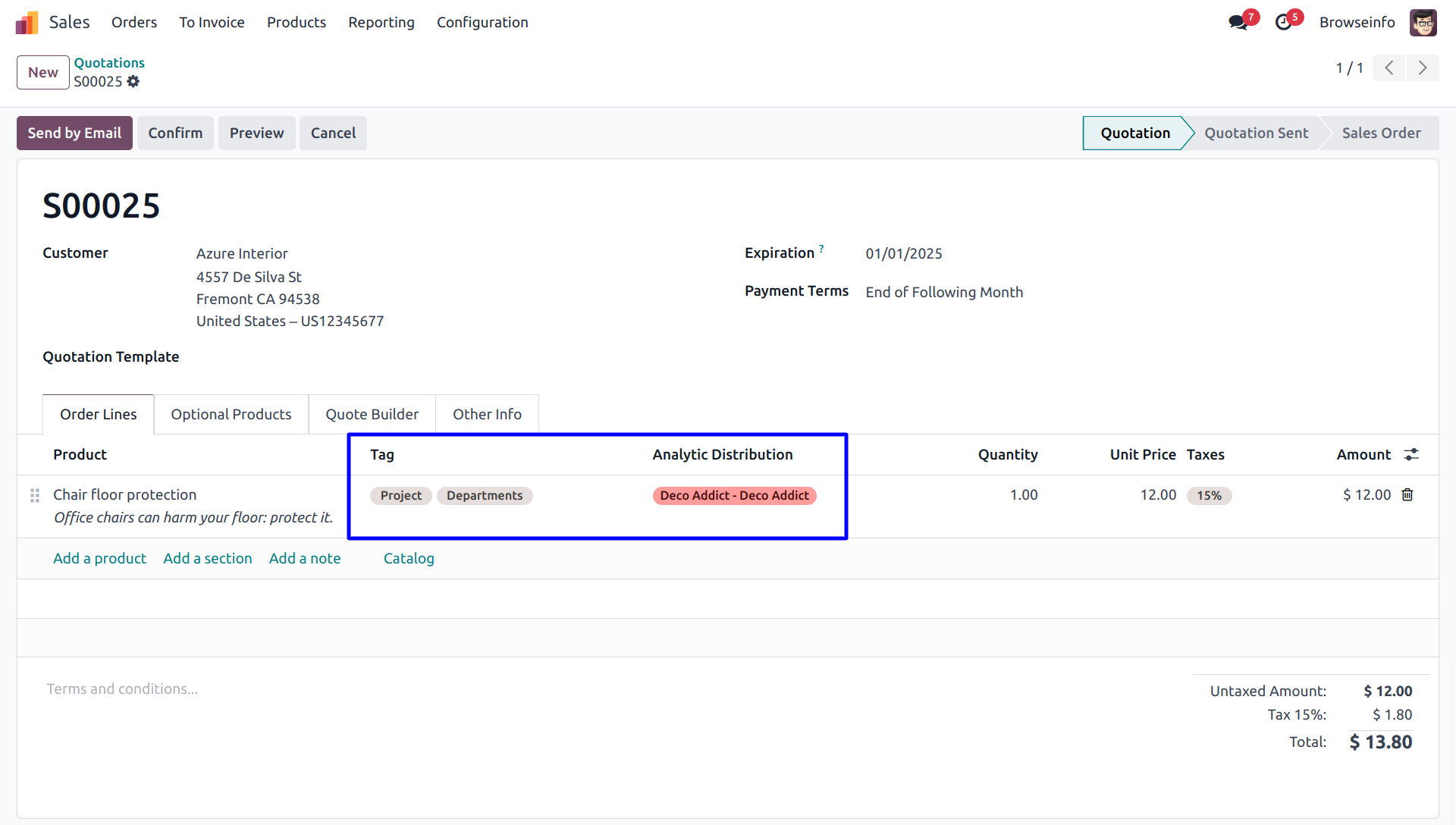Go to the next record arrow
The image size is (1456, 825).
pos(1423,68)
